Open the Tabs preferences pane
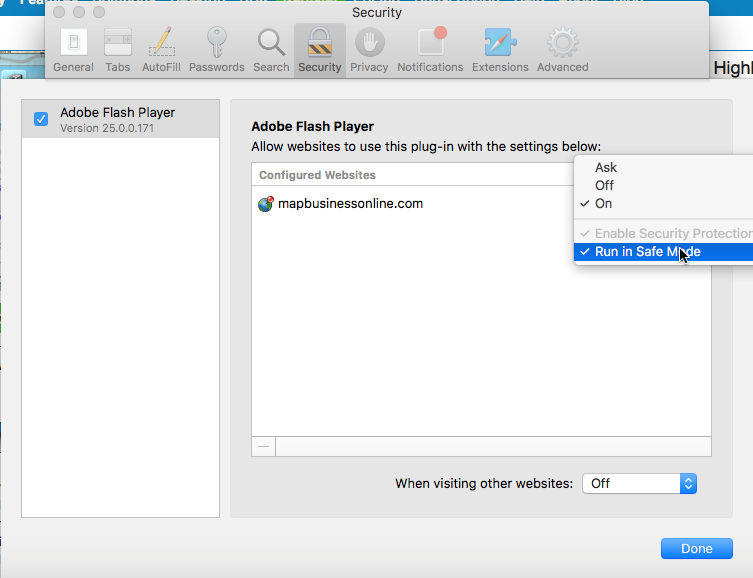 [x=118, y=50]
